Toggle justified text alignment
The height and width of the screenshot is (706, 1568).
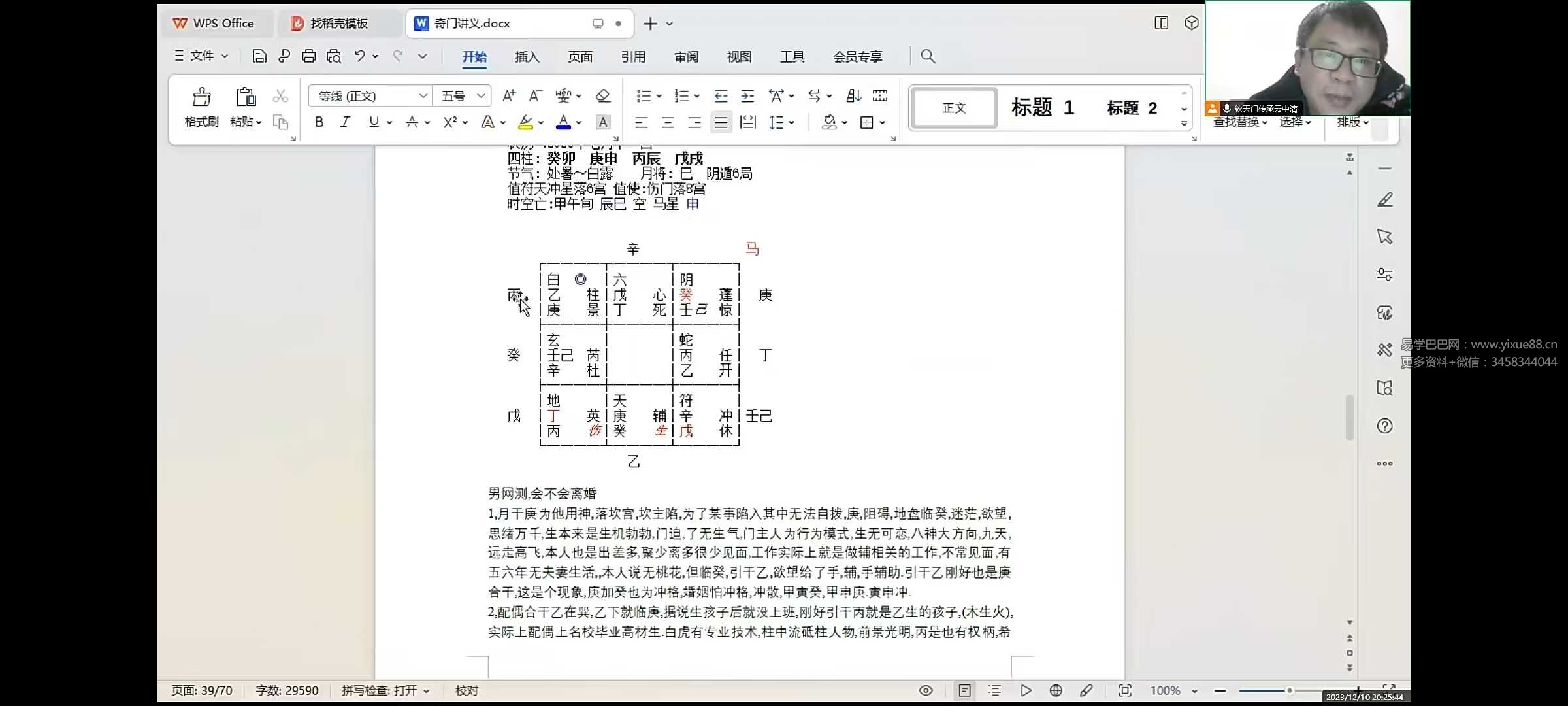point(721,122)
